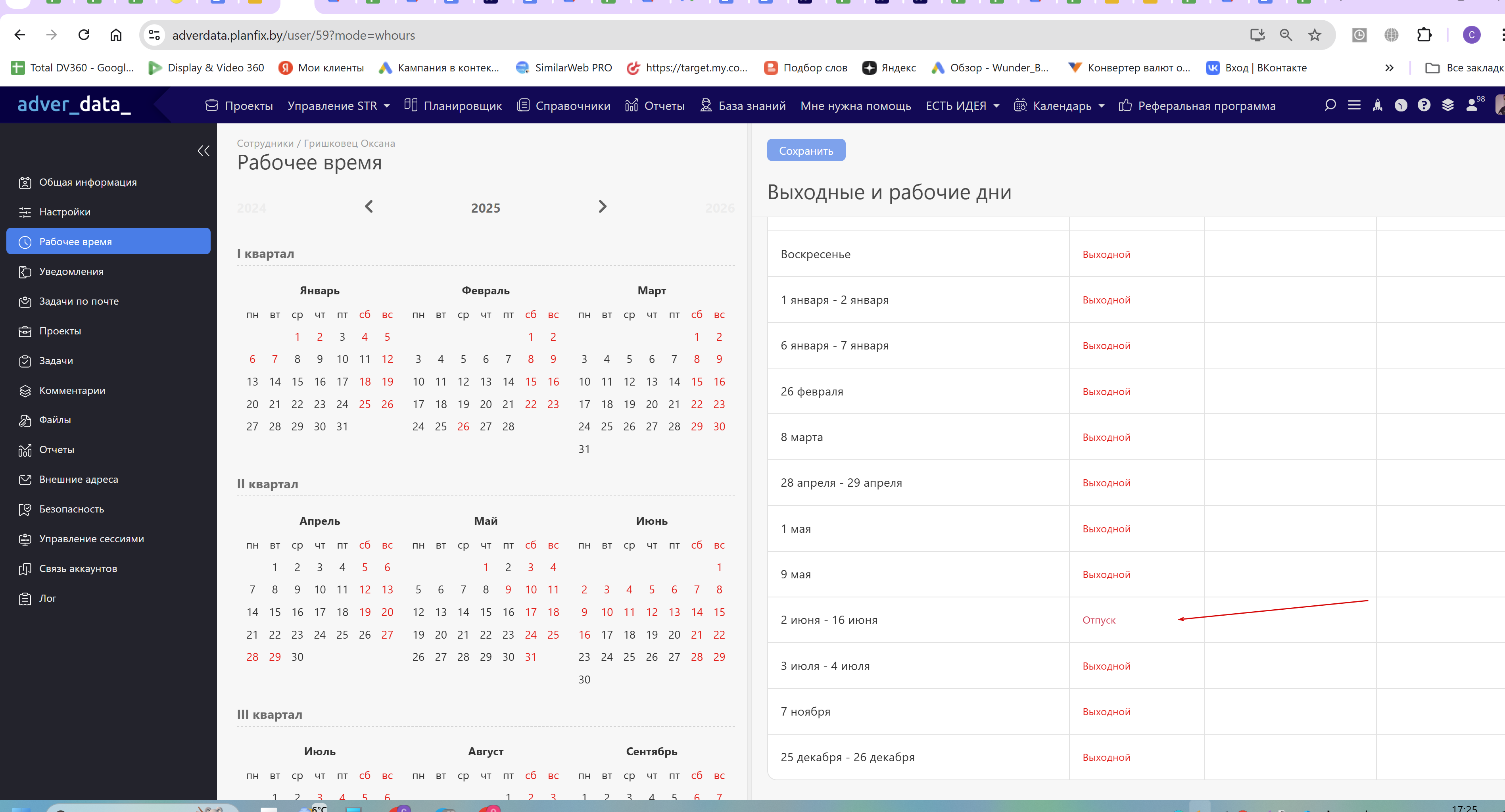Expand the ЕСТЬ ИДЕЯ dropdown menu
Viewport: 1505px width, 812px height.
[962, 106]
